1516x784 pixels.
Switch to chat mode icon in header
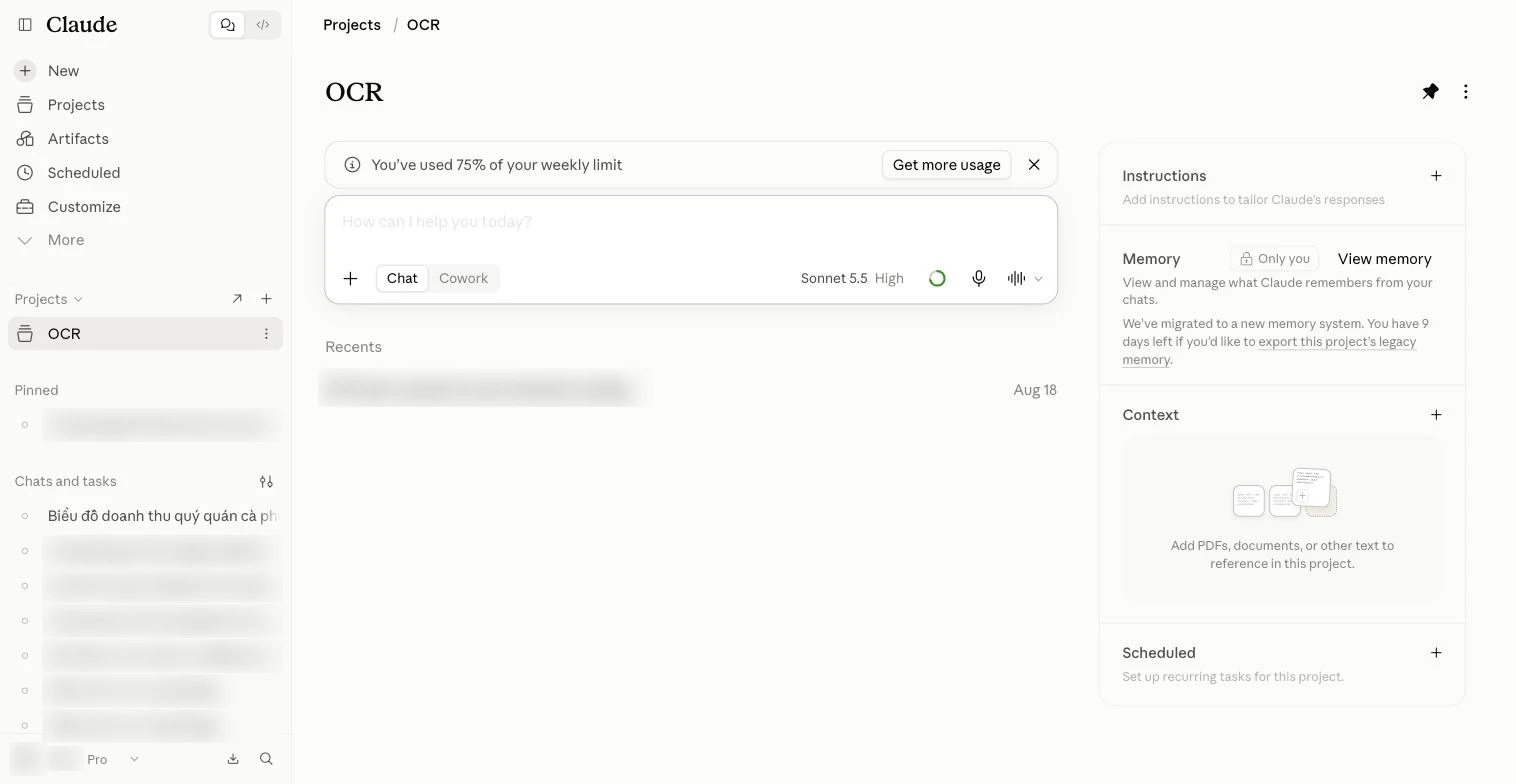[228, 25]
